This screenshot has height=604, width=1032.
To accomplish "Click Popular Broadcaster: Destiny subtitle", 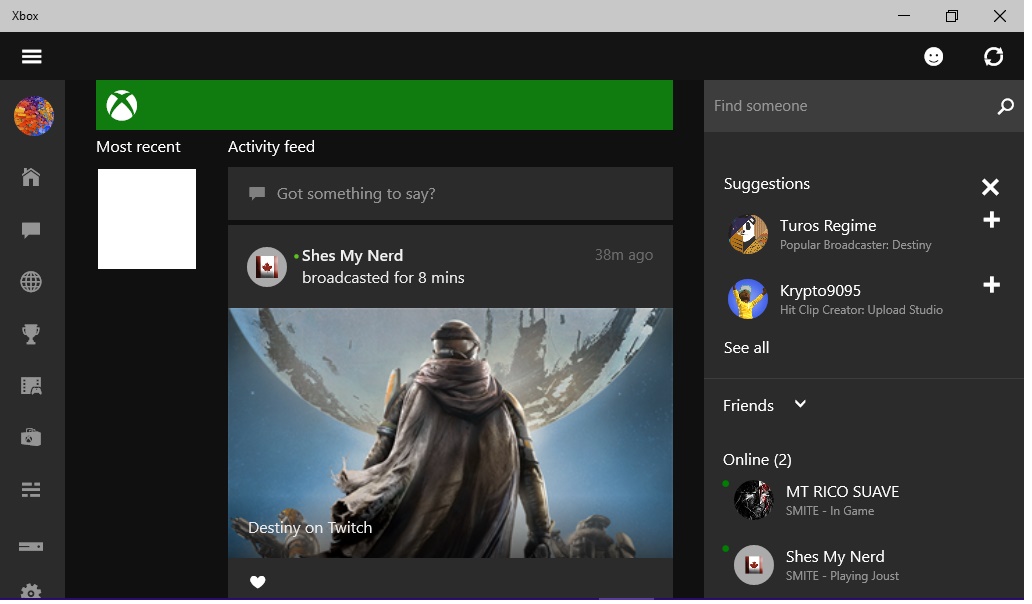I will click(x=856, y=245).
